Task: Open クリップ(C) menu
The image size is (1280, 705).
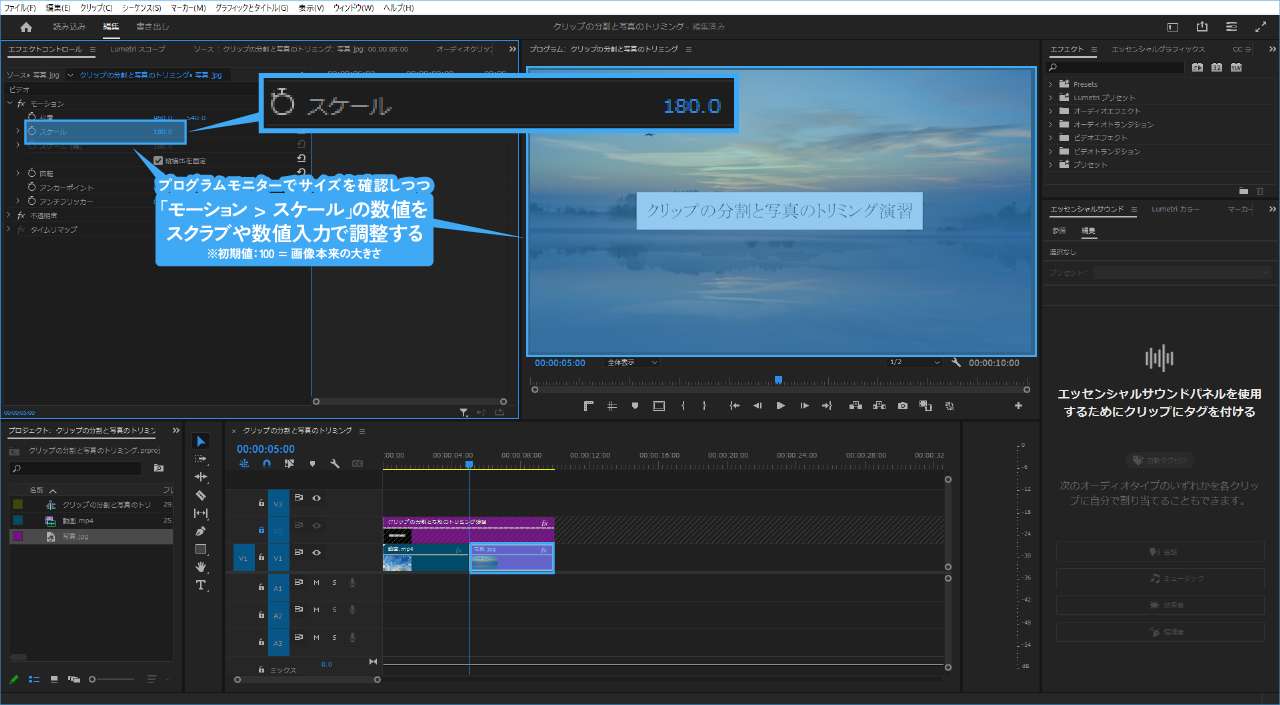Action: (95, 7)
